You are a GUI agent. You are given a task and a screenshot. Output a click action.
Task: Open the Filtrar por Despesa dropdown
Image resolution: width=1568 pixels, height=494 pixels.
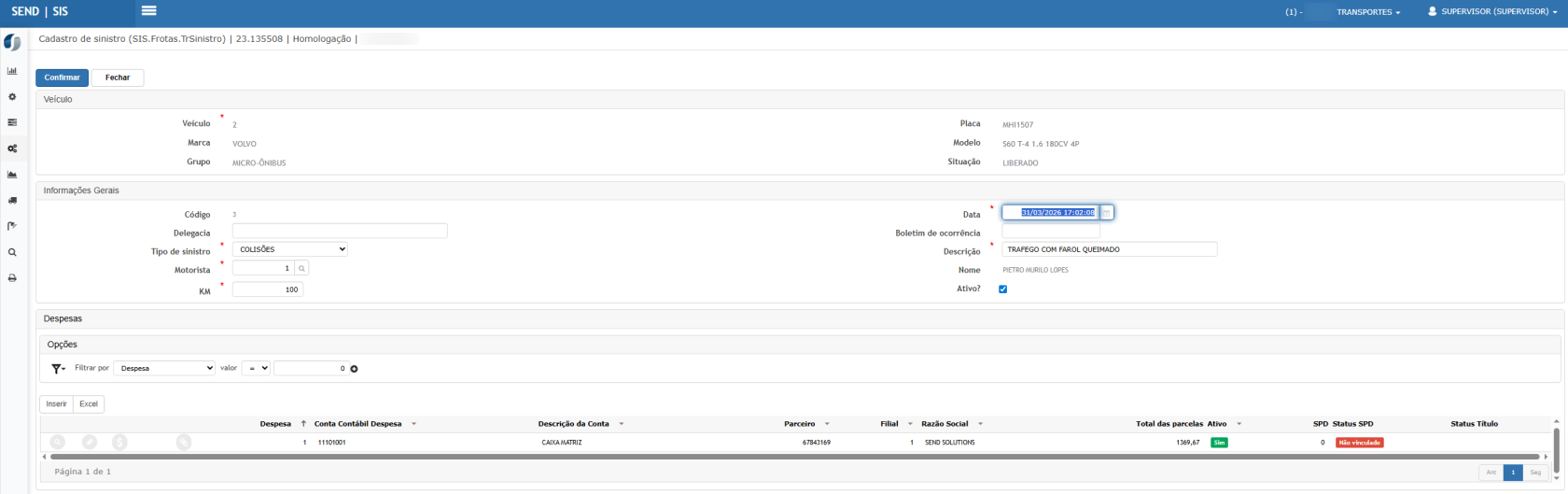point(164,369)
